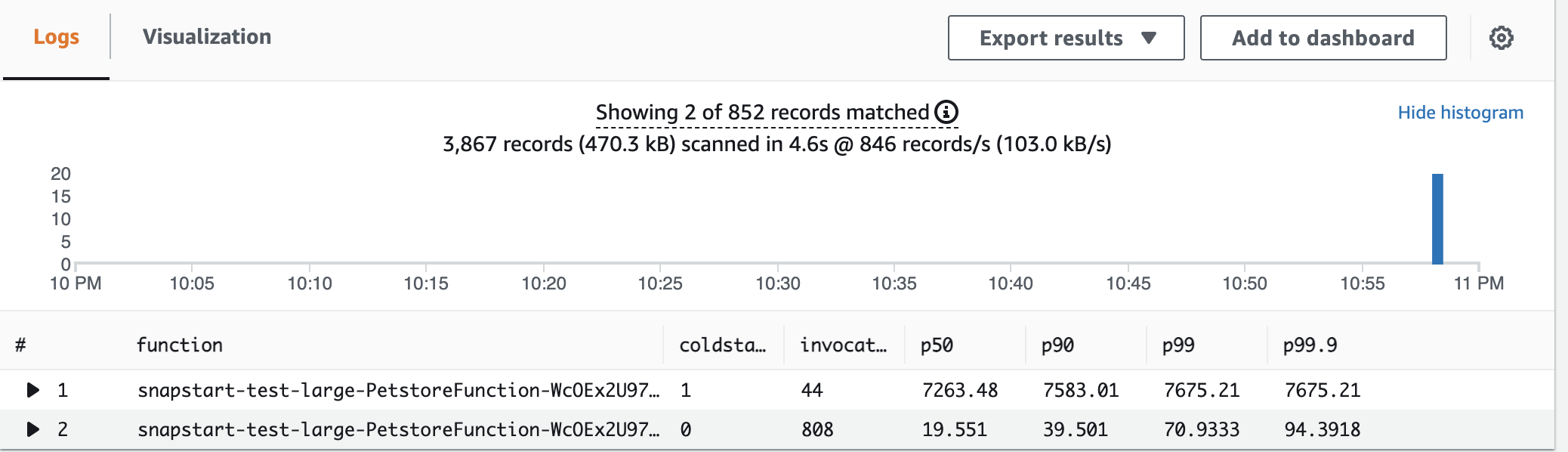The image size is (1568, 452).
Task: Click the info icon beside records matched
Action: (946, 112)
